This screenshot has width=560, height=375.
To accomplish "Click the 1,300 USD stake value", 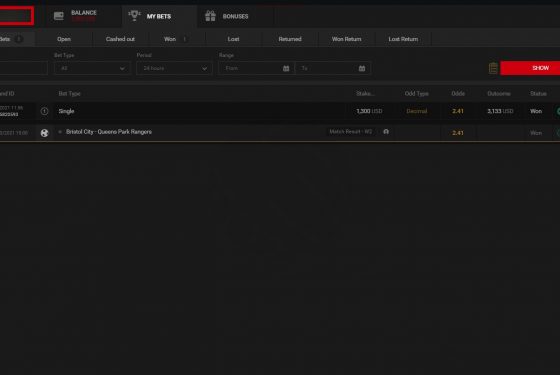I will click(x=369, y=111).
